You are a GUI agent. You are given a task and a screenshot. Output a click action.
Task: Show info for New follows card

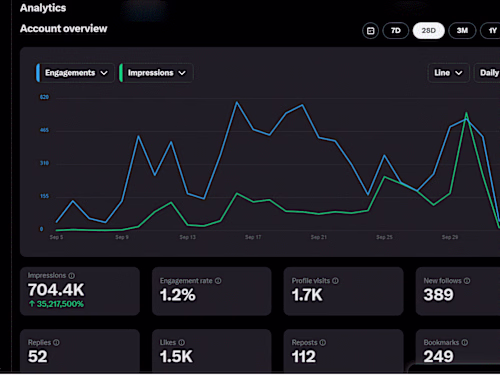(467, 281)
